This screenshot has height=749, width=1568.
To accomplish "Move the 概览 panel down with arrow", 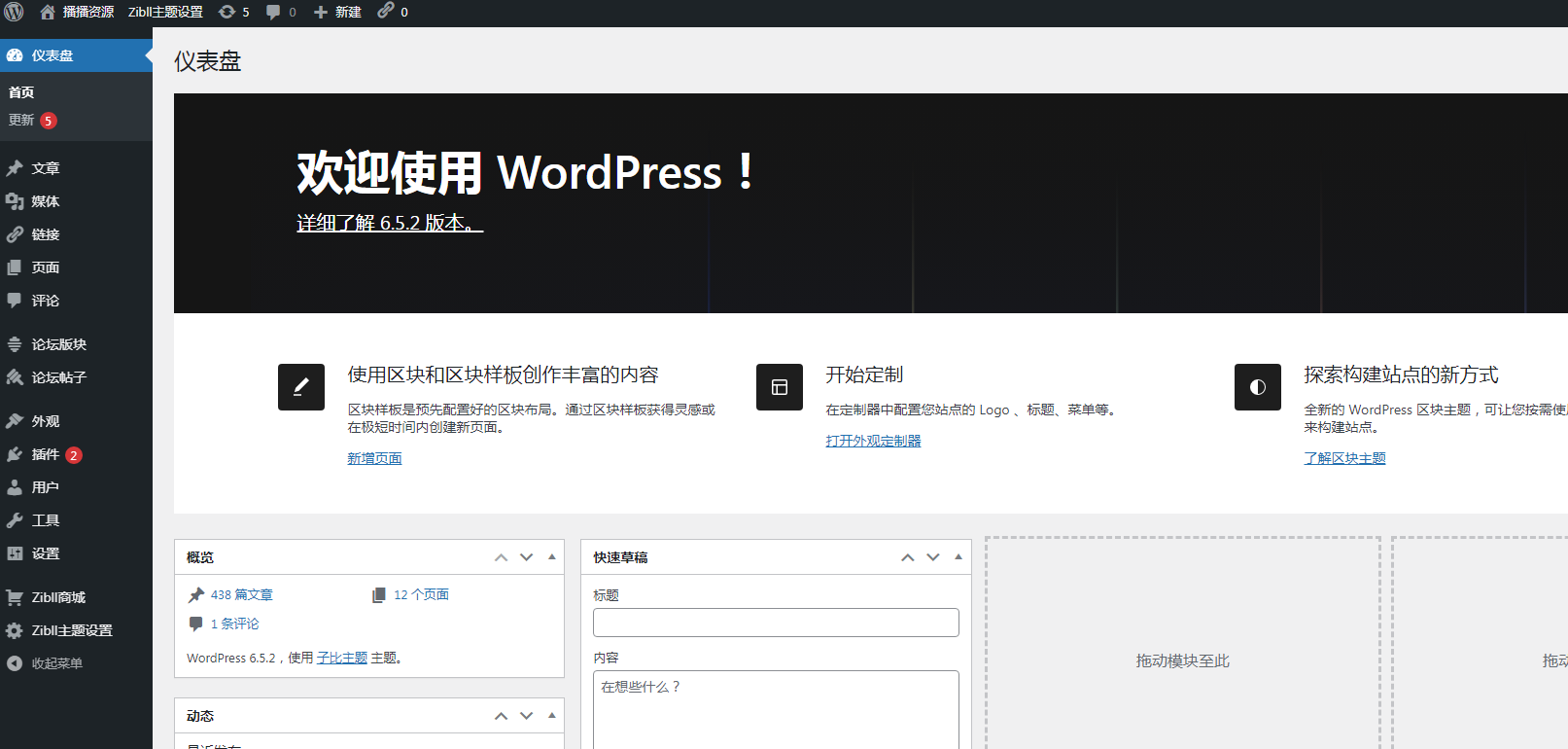I will coord(527,557).
